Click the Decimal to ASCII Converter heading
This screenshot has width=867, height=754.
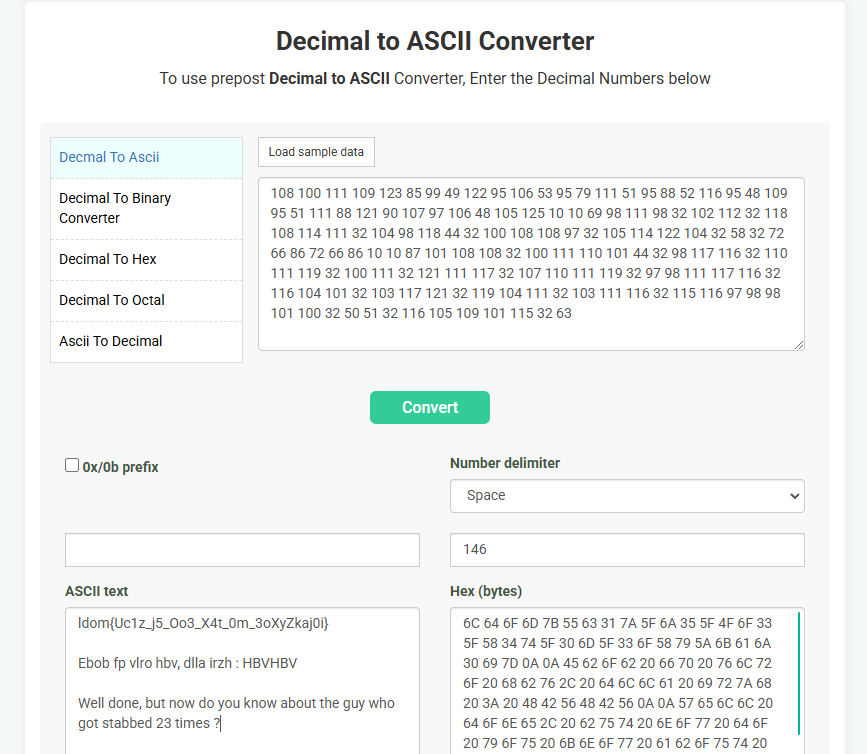point(435,41)
